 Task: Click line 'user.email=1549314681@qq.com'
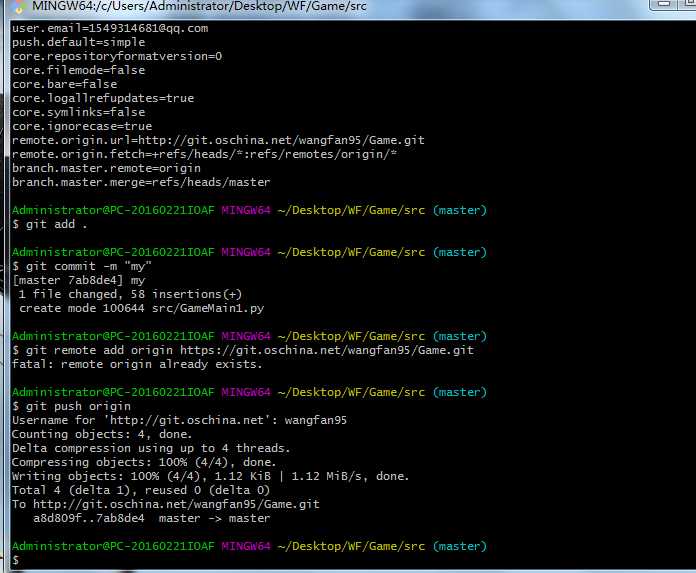tap(110, 28)
